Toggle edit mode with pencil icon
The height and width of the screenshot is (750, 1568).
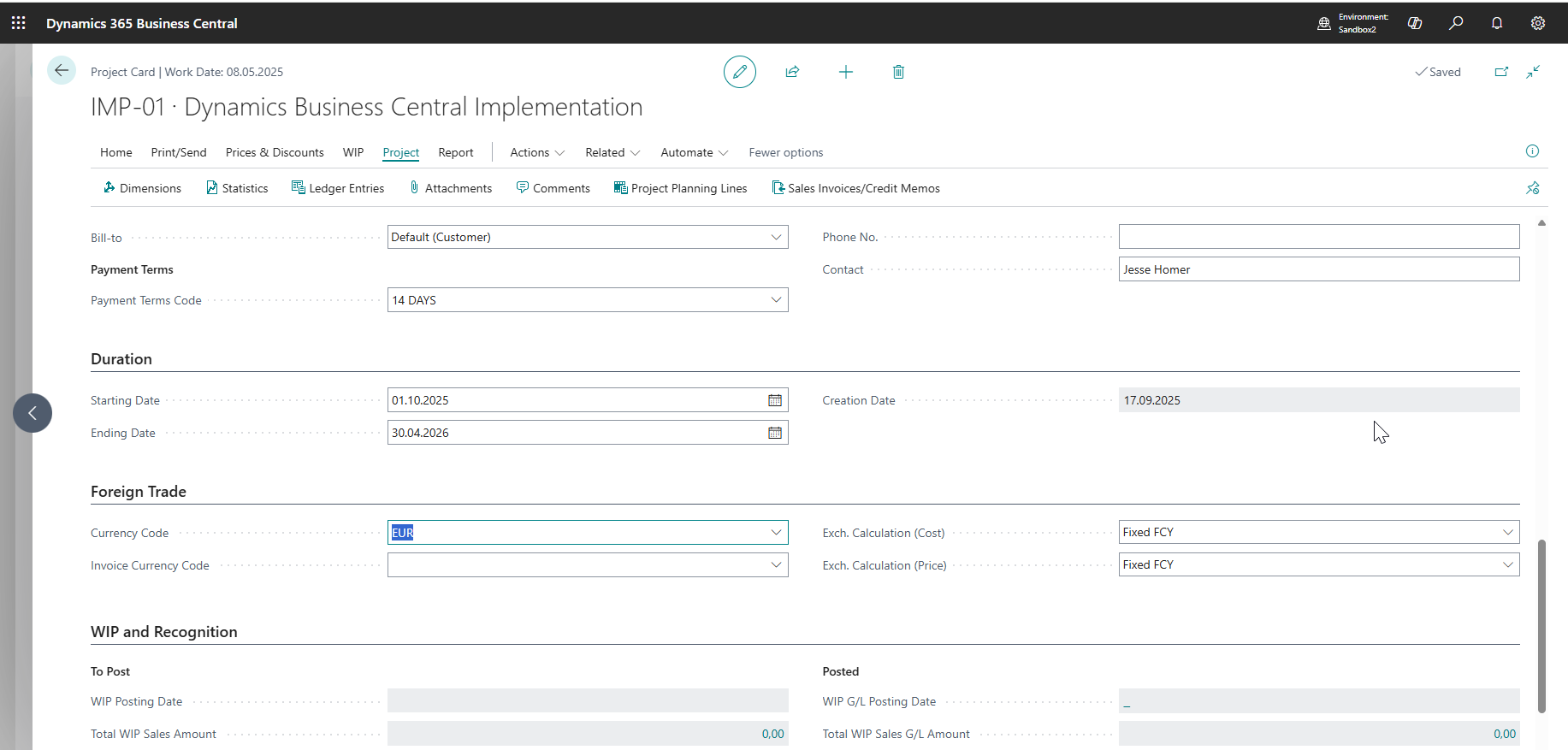(x=740, y=72)
